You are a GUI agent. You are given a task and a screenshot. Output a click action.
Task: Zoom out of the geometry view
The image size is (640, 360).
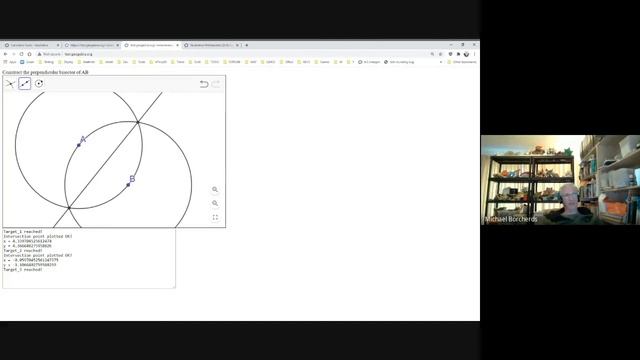[215, 203]
